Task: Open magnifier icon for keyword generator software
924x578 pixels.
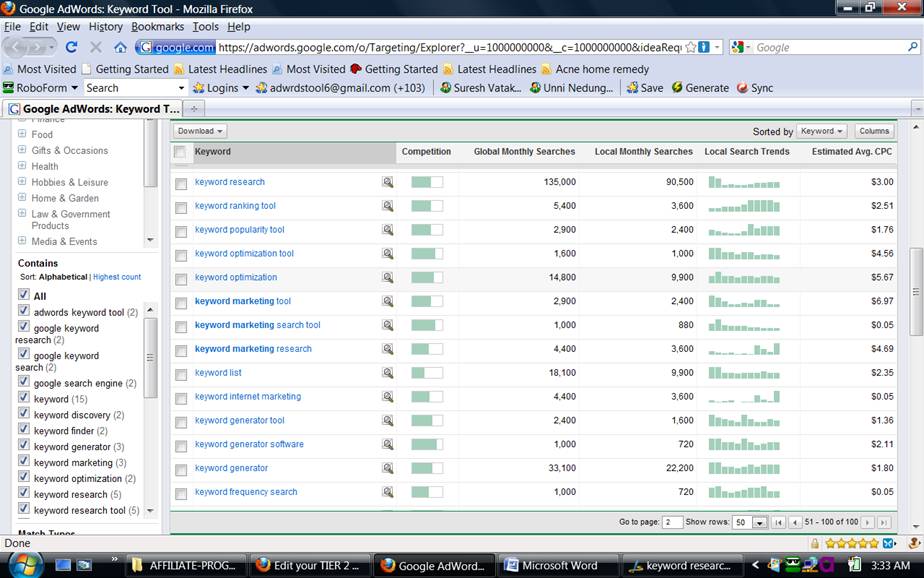Action: point(387,444)
